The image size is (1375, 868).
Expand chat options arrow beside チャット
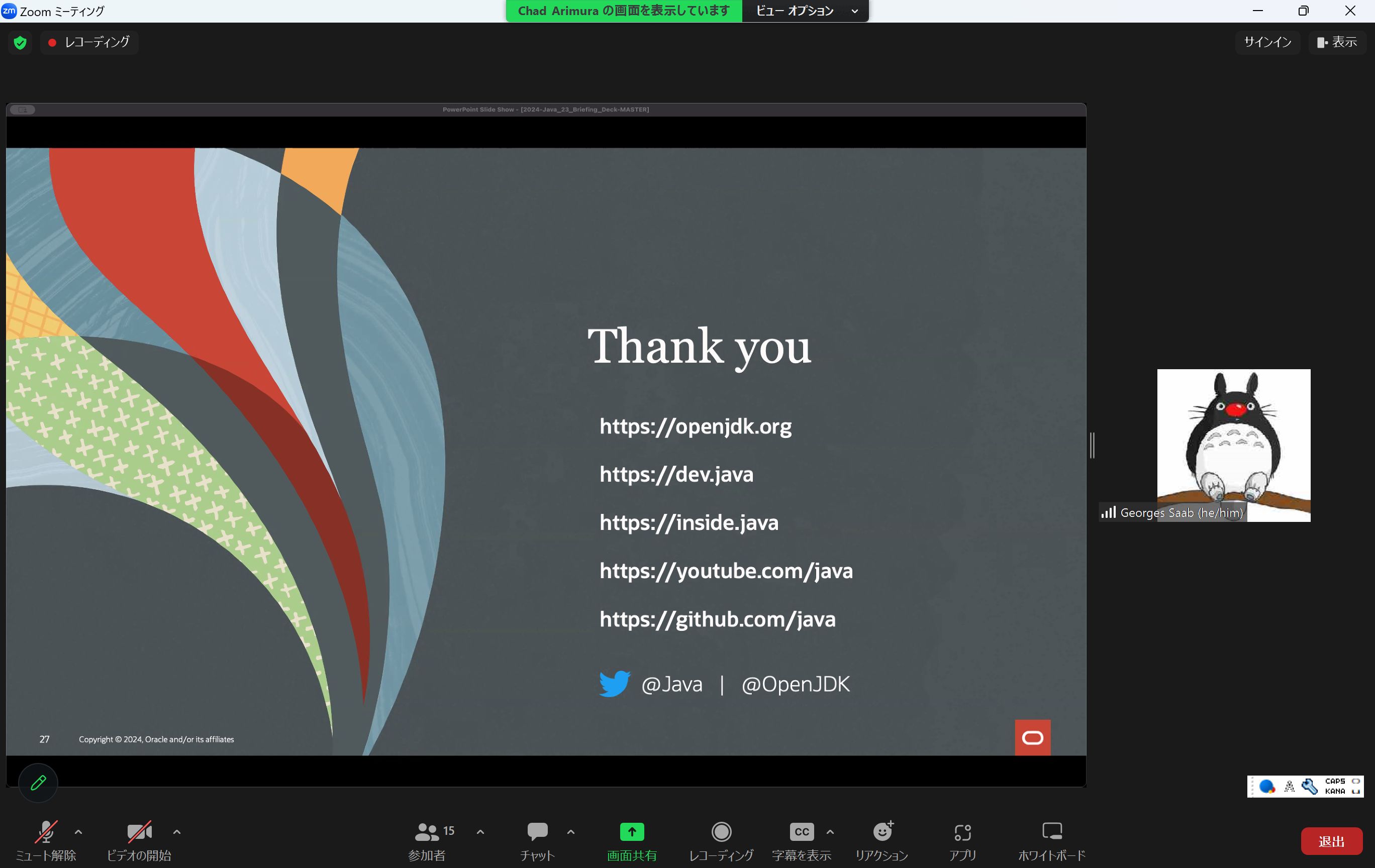coord(571,832)
